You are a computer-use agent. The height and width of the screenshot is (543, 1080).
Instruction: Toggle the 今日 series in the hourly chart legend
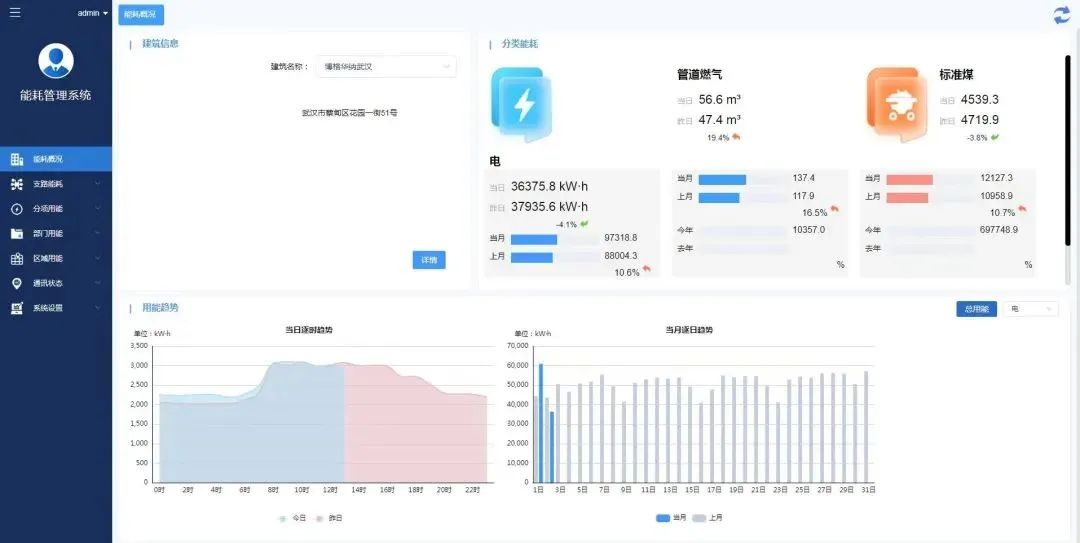(292, 518)
